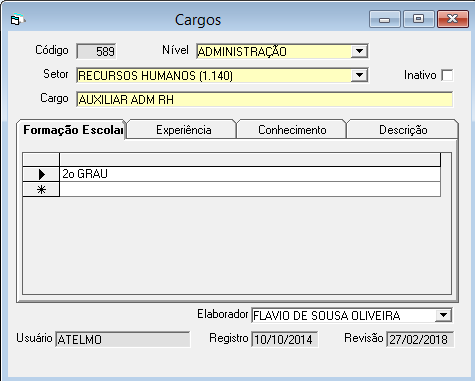Click the Registro date field 10/10/2014

tap(284, 339)
